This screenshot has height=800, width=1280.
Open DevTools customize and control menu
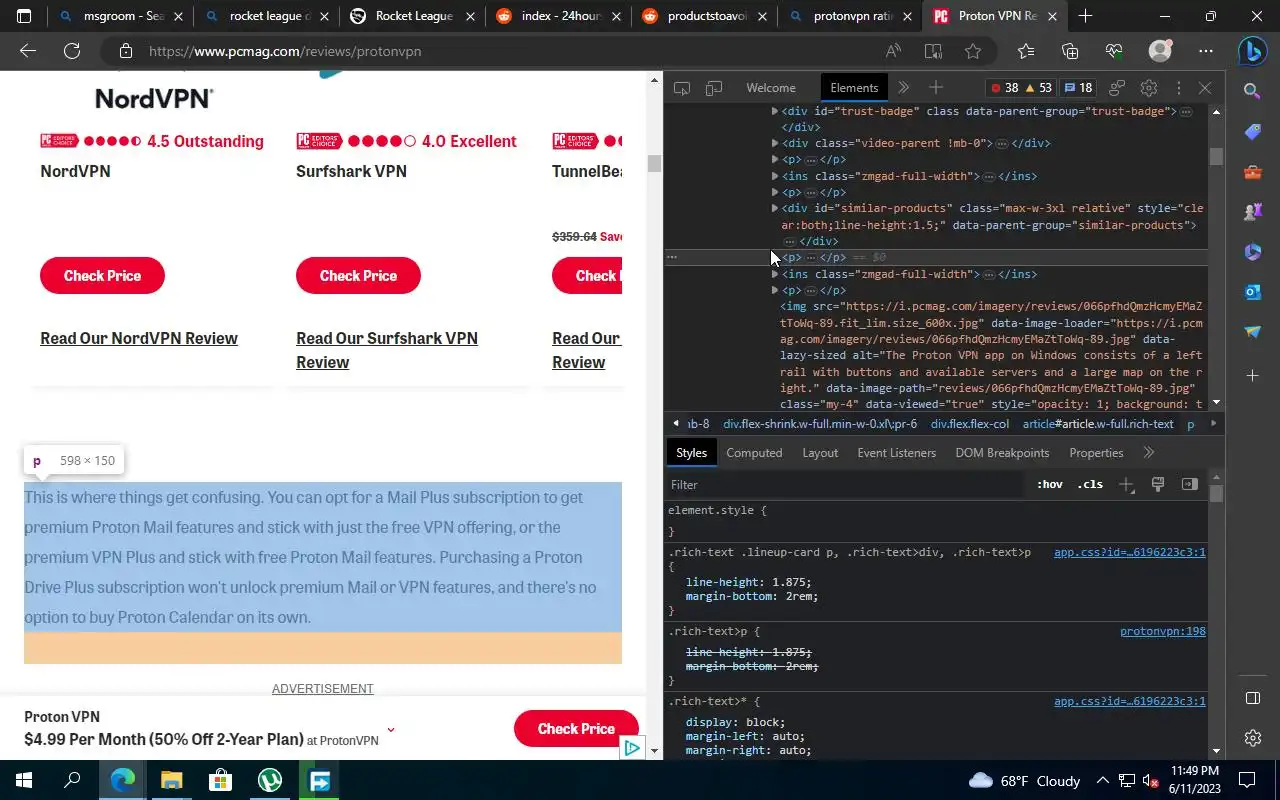click(1178, 88)
